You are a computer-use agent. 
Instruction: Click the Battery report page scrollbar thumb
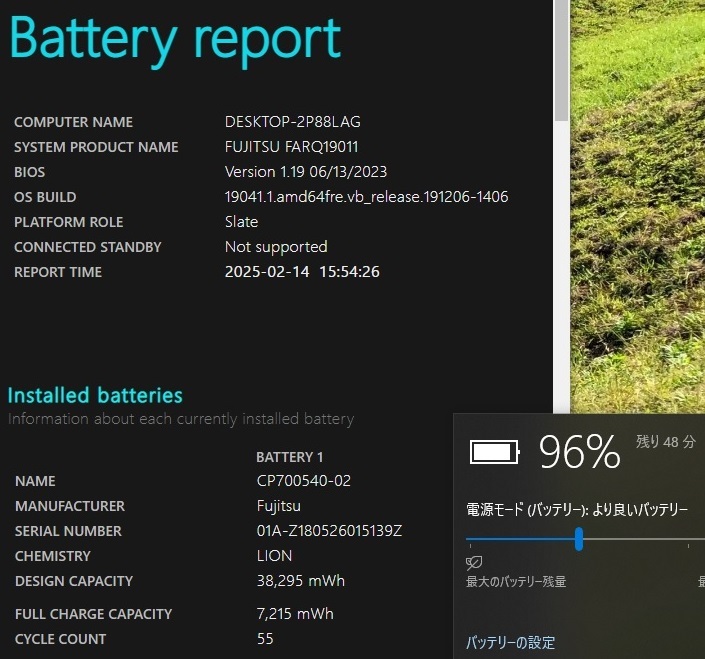[x=561, y=61]
